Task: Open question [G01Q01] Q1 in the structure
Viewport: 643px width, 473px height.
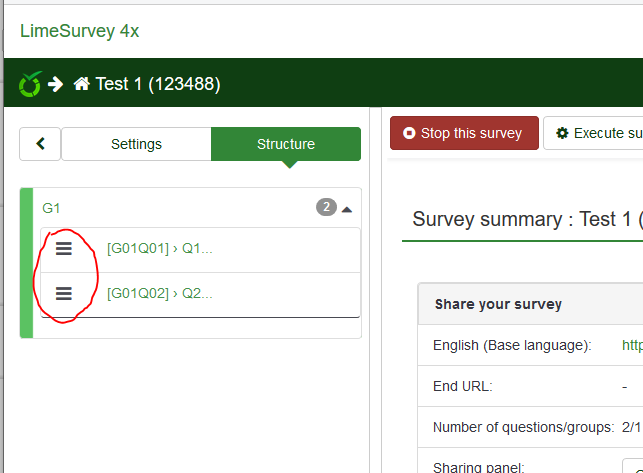Action: coord(159,249)
